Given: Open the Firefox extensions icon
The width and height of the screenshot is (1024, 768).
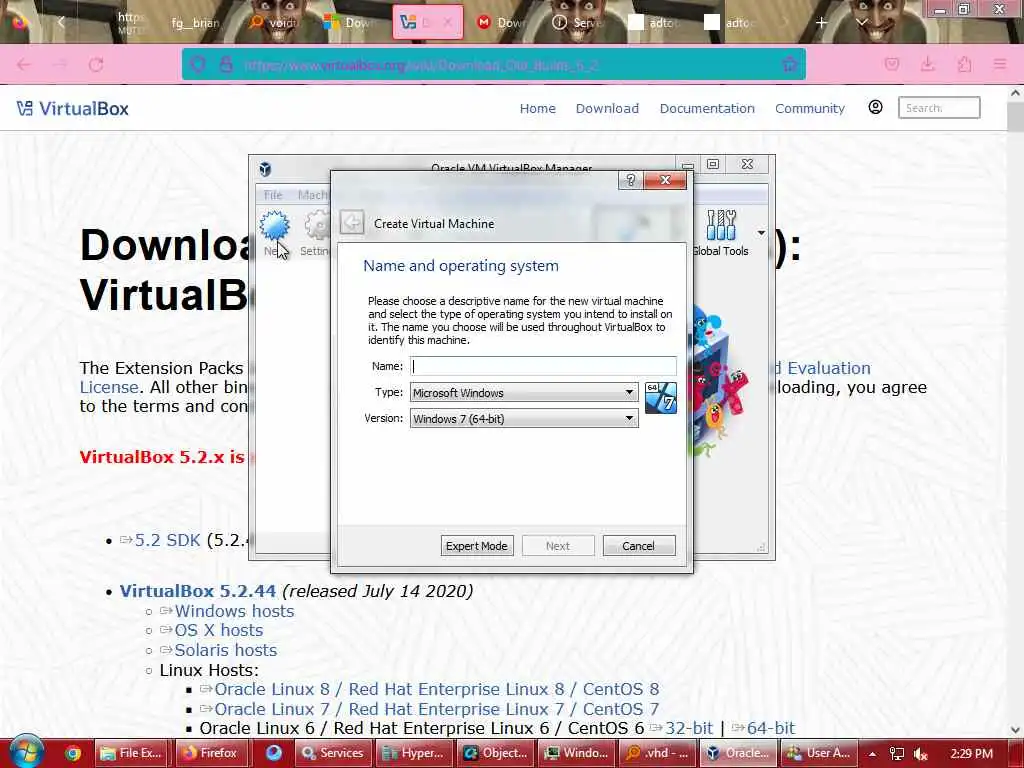Looking at the screenshot, I should tap(964, 65).
